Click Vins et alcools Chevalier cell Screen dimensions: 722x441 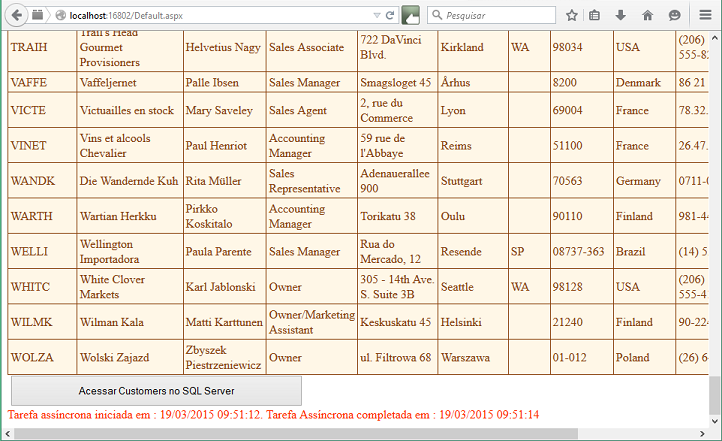(x=130, y=145)
